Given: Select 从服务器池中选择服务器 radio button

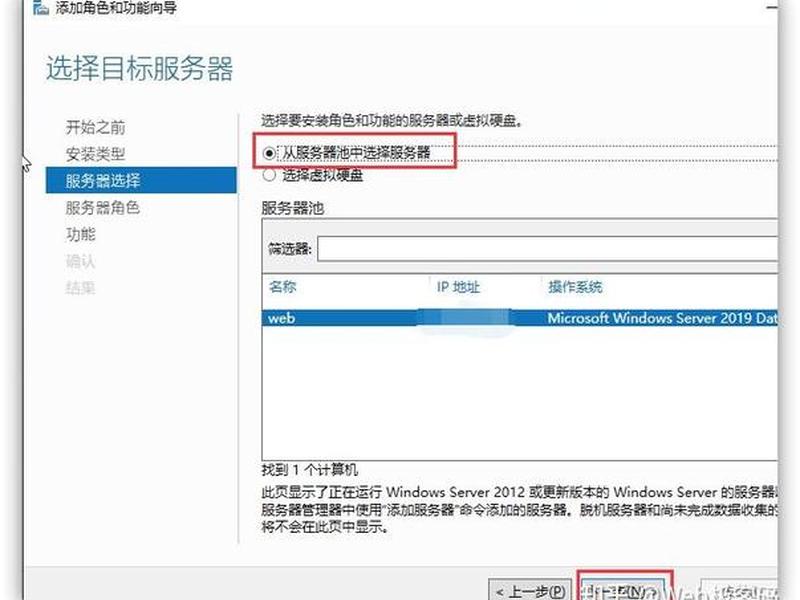Looking at the screenshot, I should coord(269,153).
